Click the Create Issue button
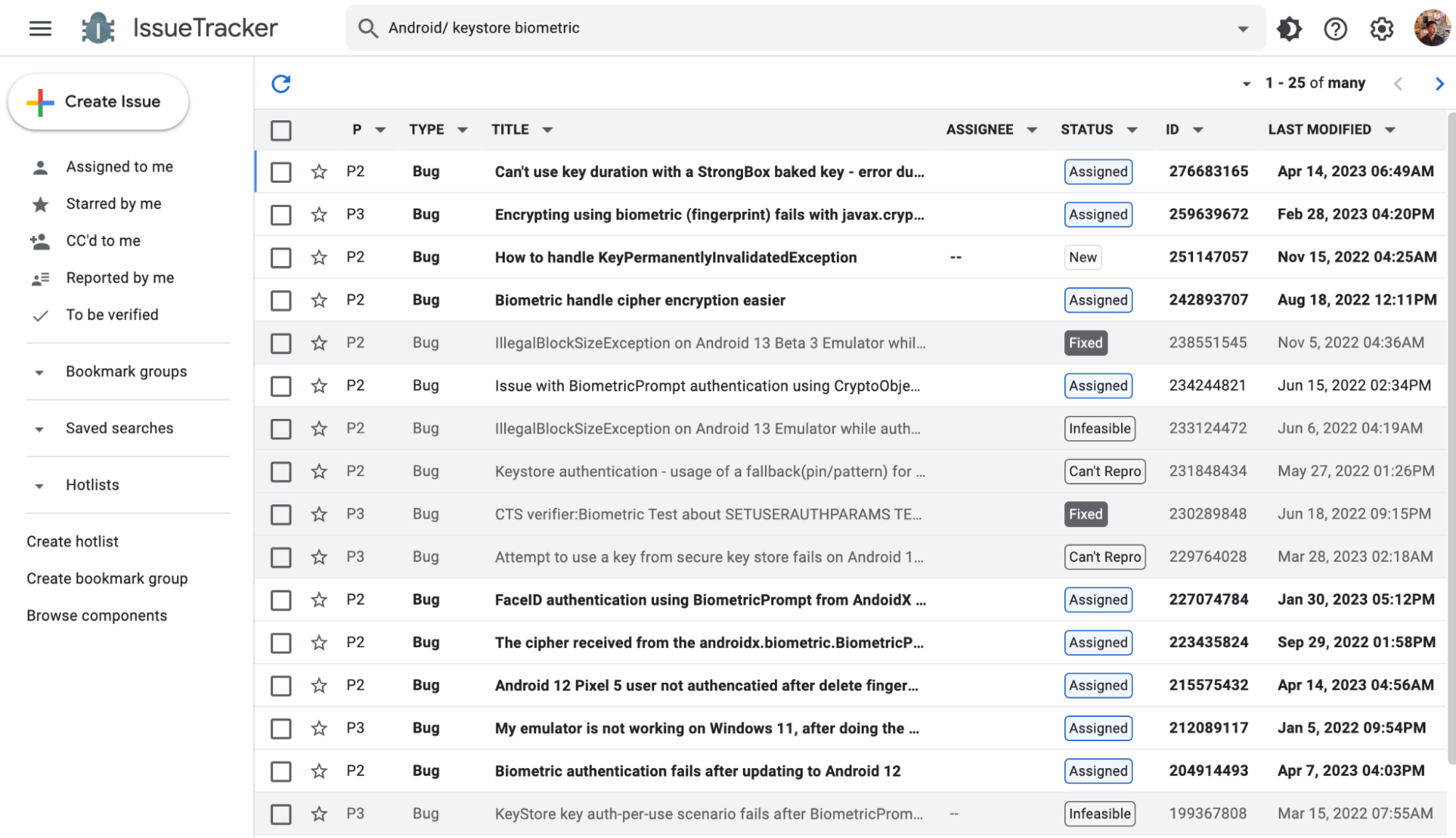This screenshot has width=1456, height=838. 98,102
